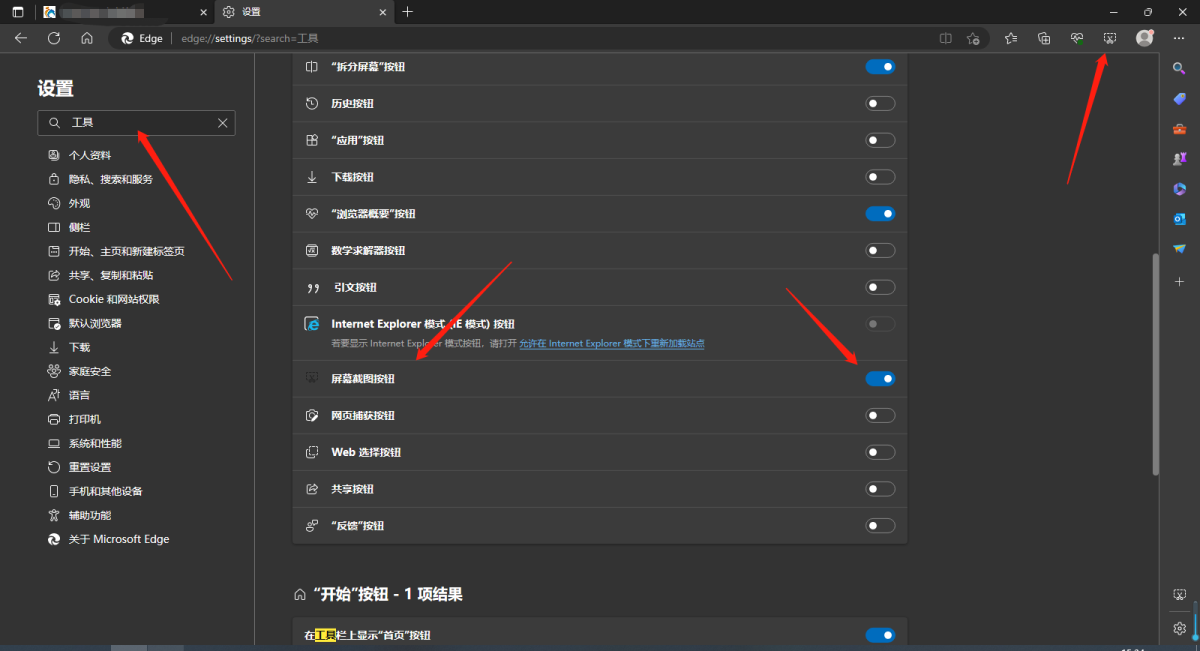Open the three-dot settings and more menu
The image size is (1200, 651).
[1178, 38]
